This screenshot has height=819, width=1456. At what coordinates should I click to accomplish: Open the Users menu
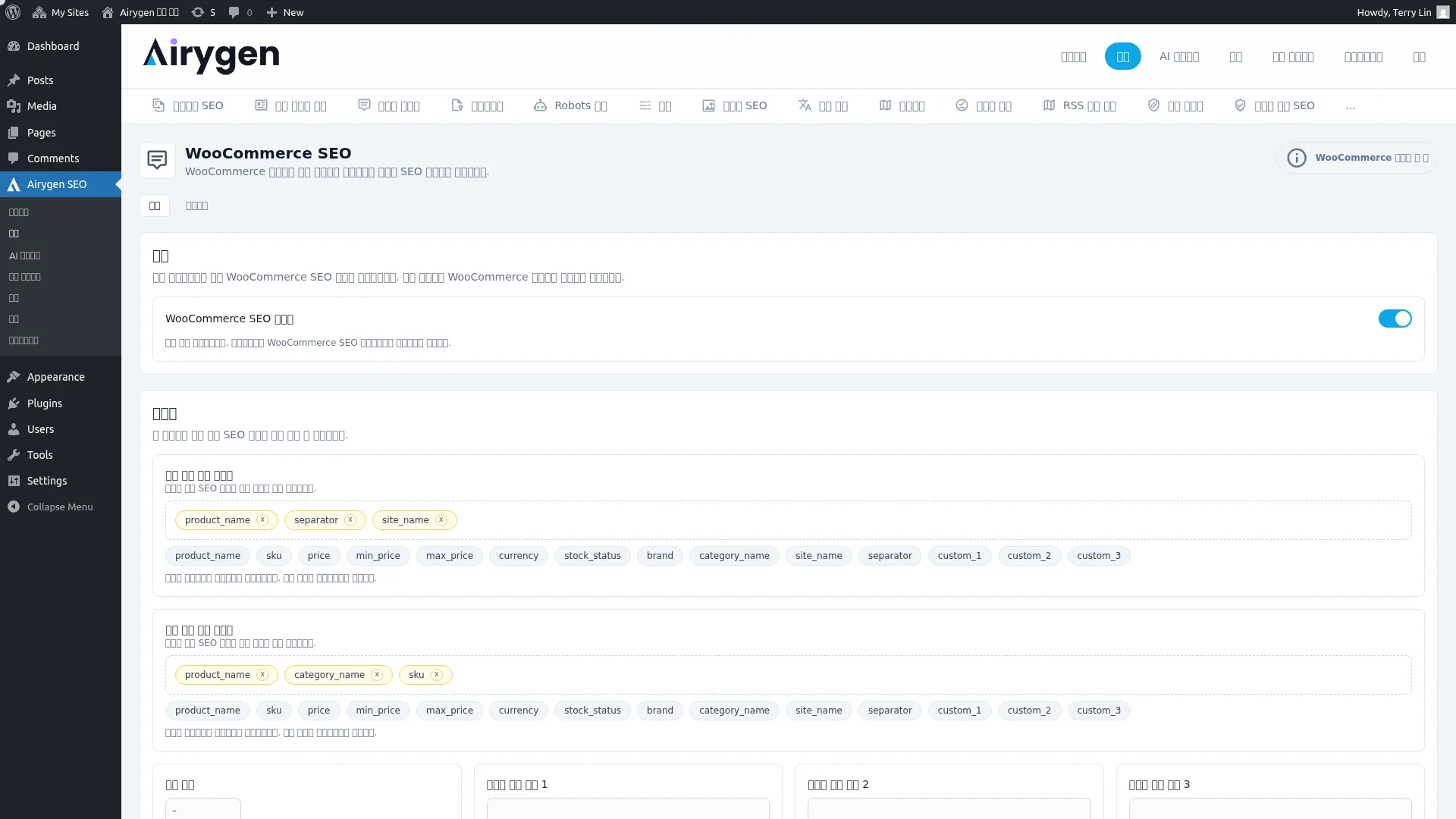[x=61, y=429]
